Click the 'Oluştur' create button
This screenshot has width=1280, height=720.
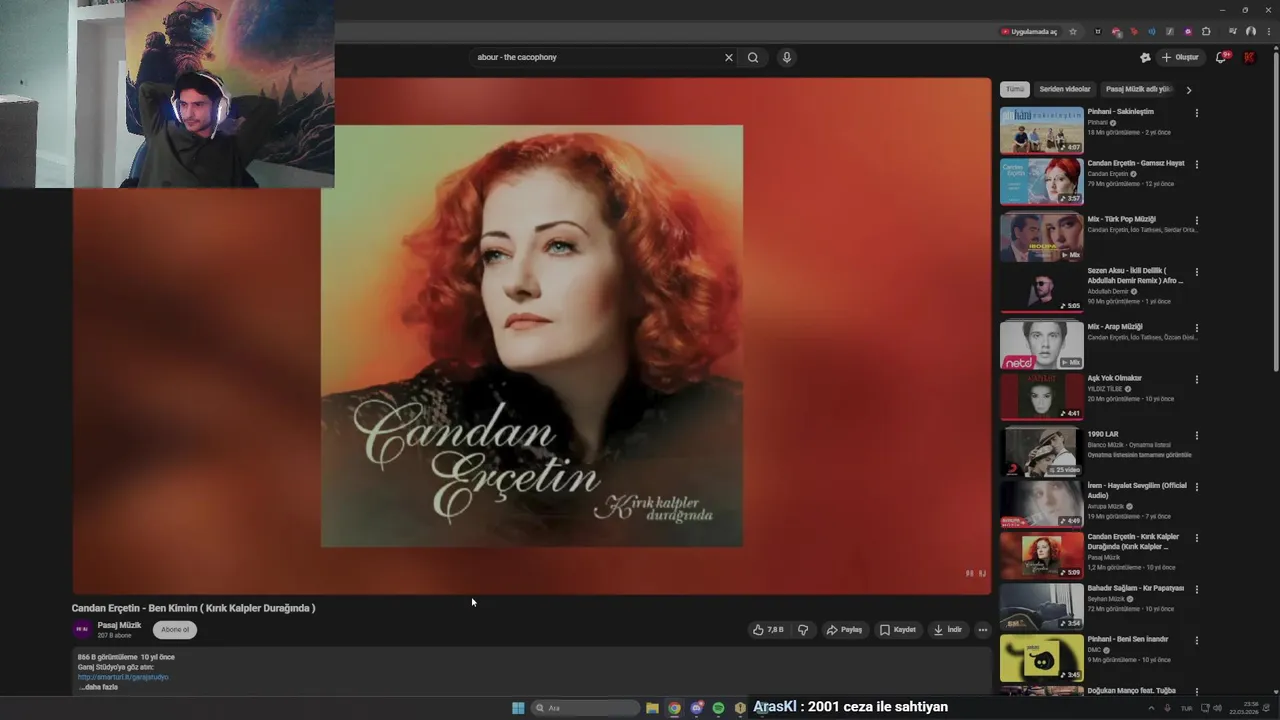click(x=1180, y=57)
